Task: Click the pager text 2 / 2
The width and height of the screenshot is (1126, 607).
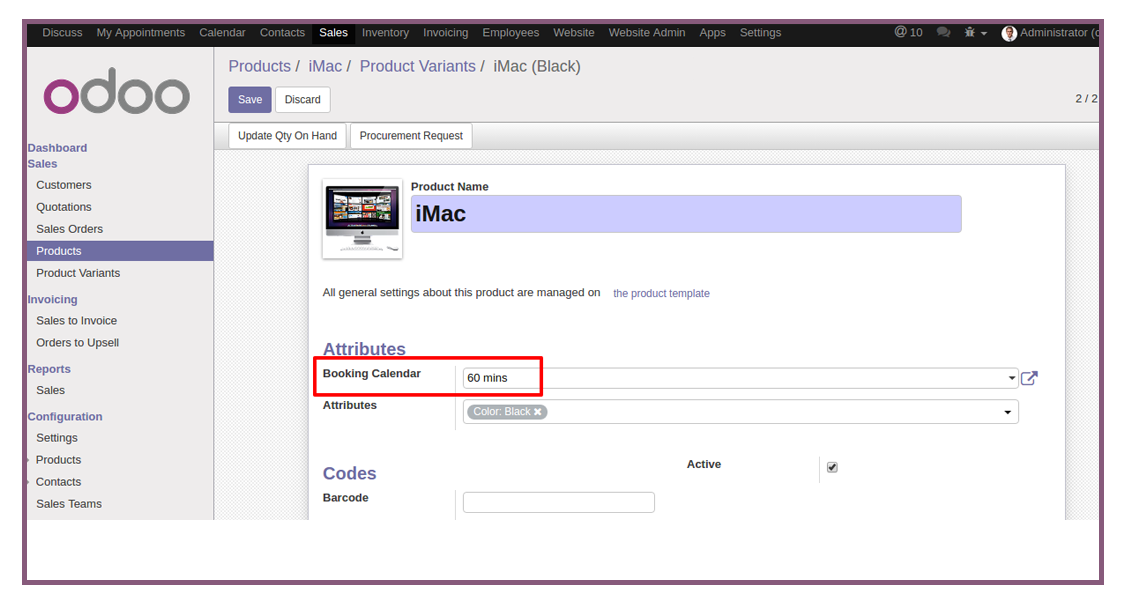Action: [1086, 98]
